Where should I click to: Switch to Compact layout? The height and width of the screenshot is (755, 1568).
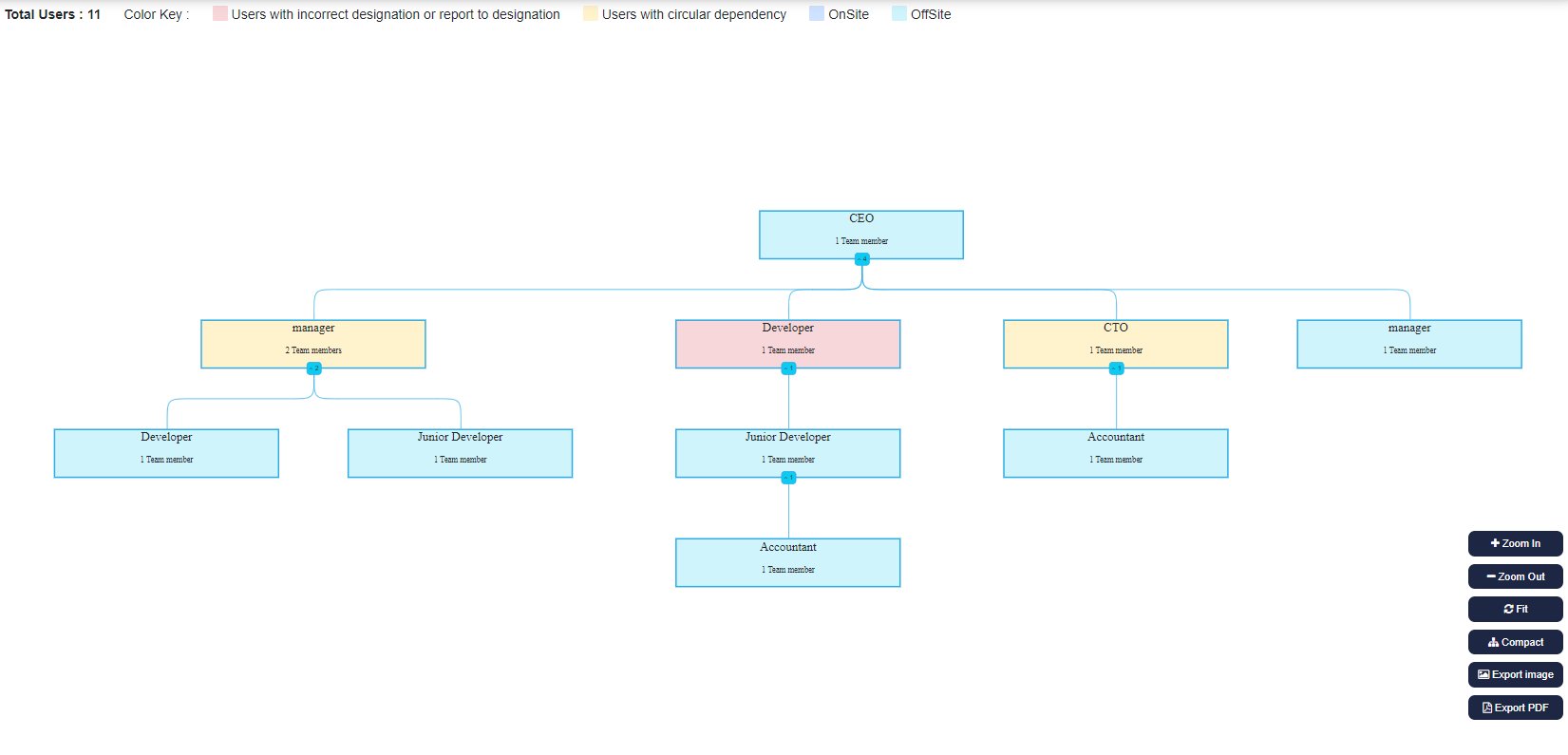[1515, 642]
